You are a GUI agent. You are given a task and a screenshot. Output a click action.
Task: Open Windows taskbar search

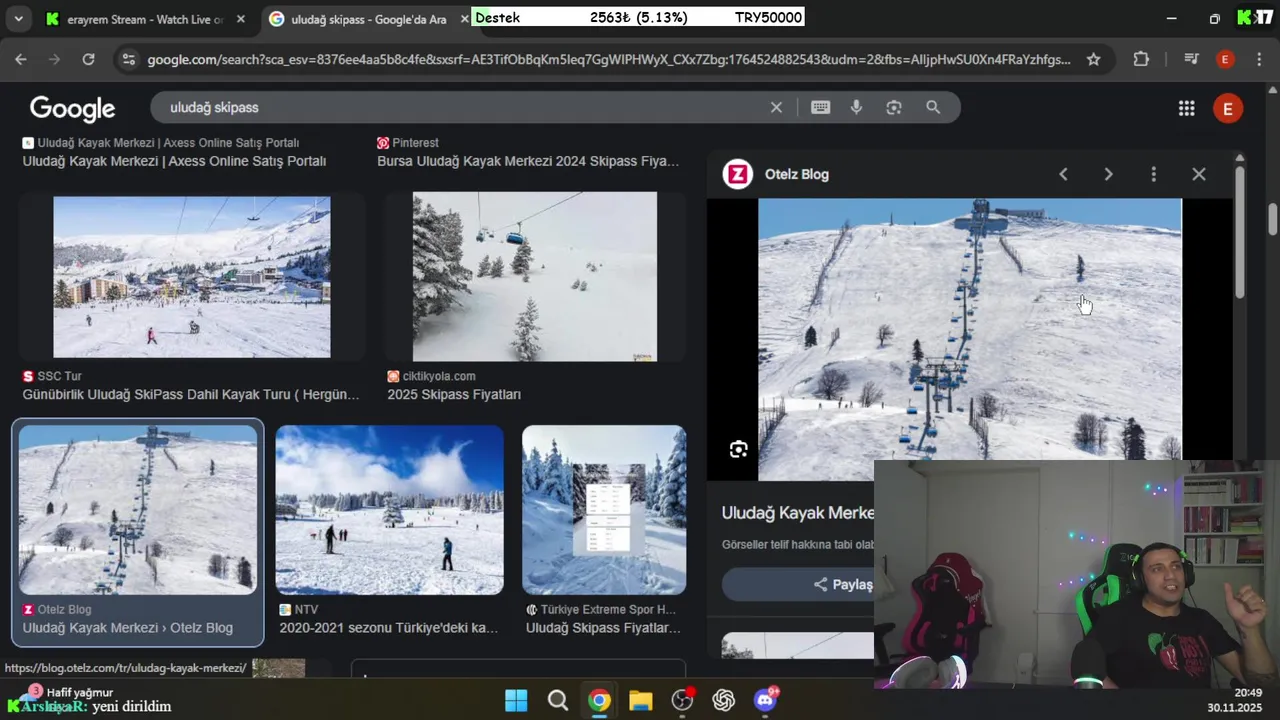558,700
